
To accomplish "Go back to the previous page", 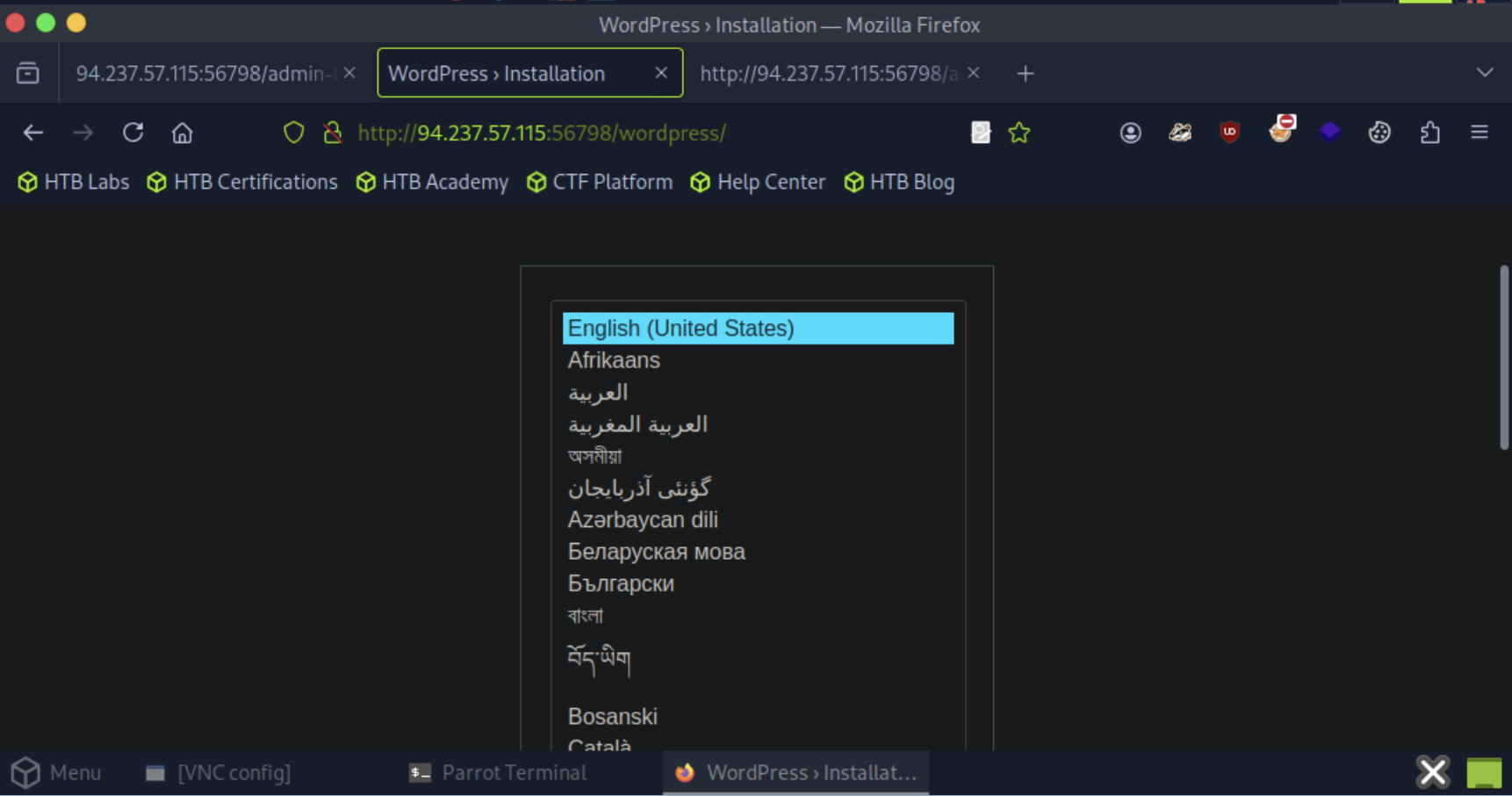I will click(x=33, y=133).
